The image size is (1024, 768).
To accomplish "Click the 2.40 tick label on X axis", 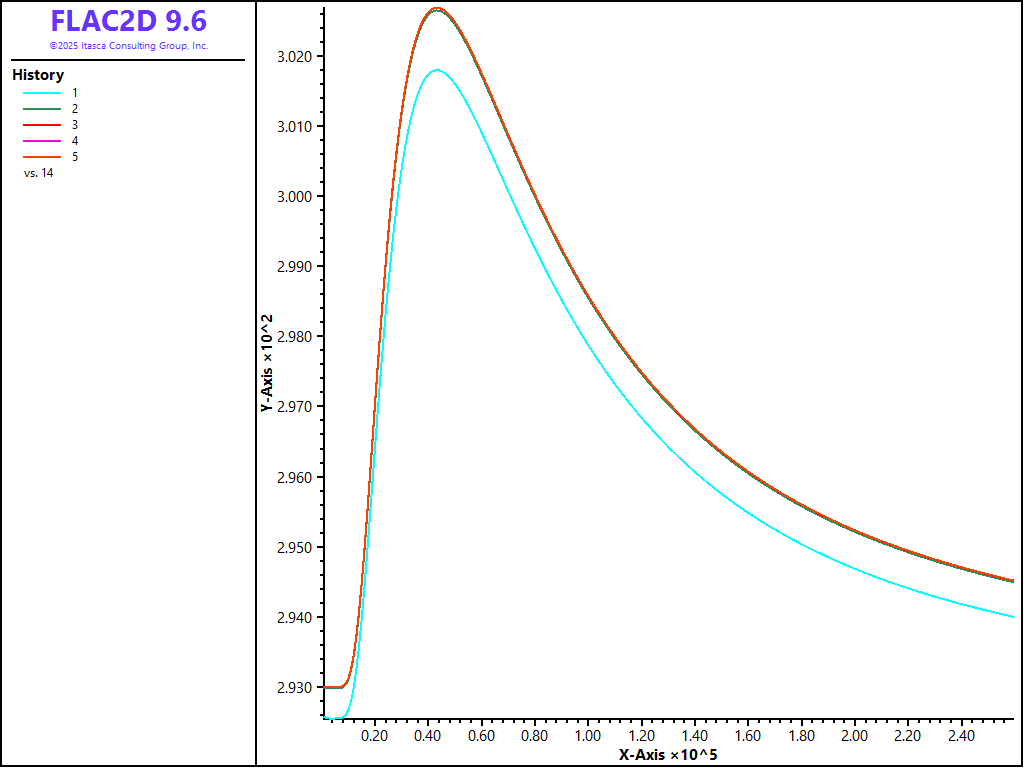I will [961, 736].
